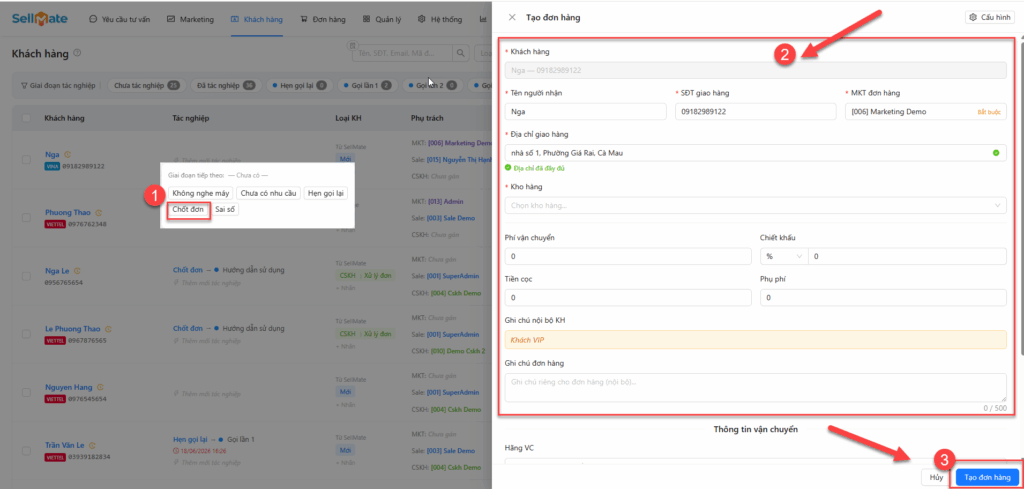The image size is (1024, 489).
Task: Open customer Trần Văn Le profile link
Action: point(66,445)
